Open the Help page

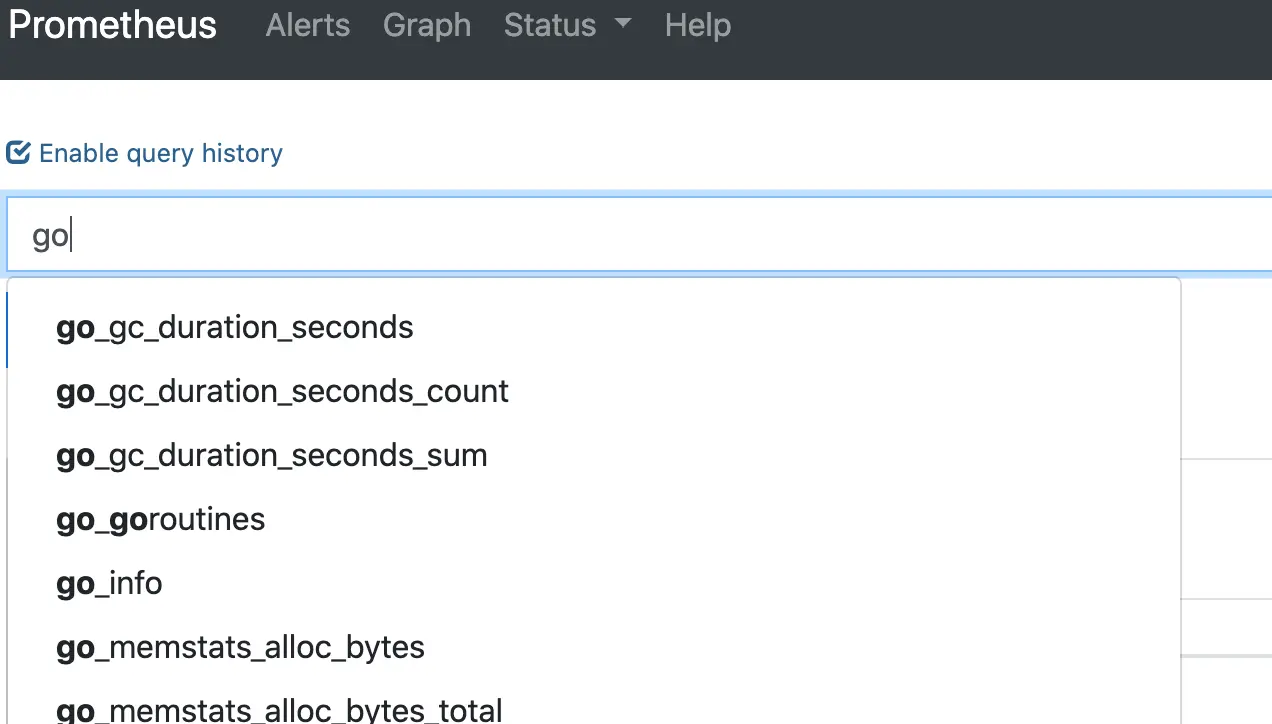(697, 26)
